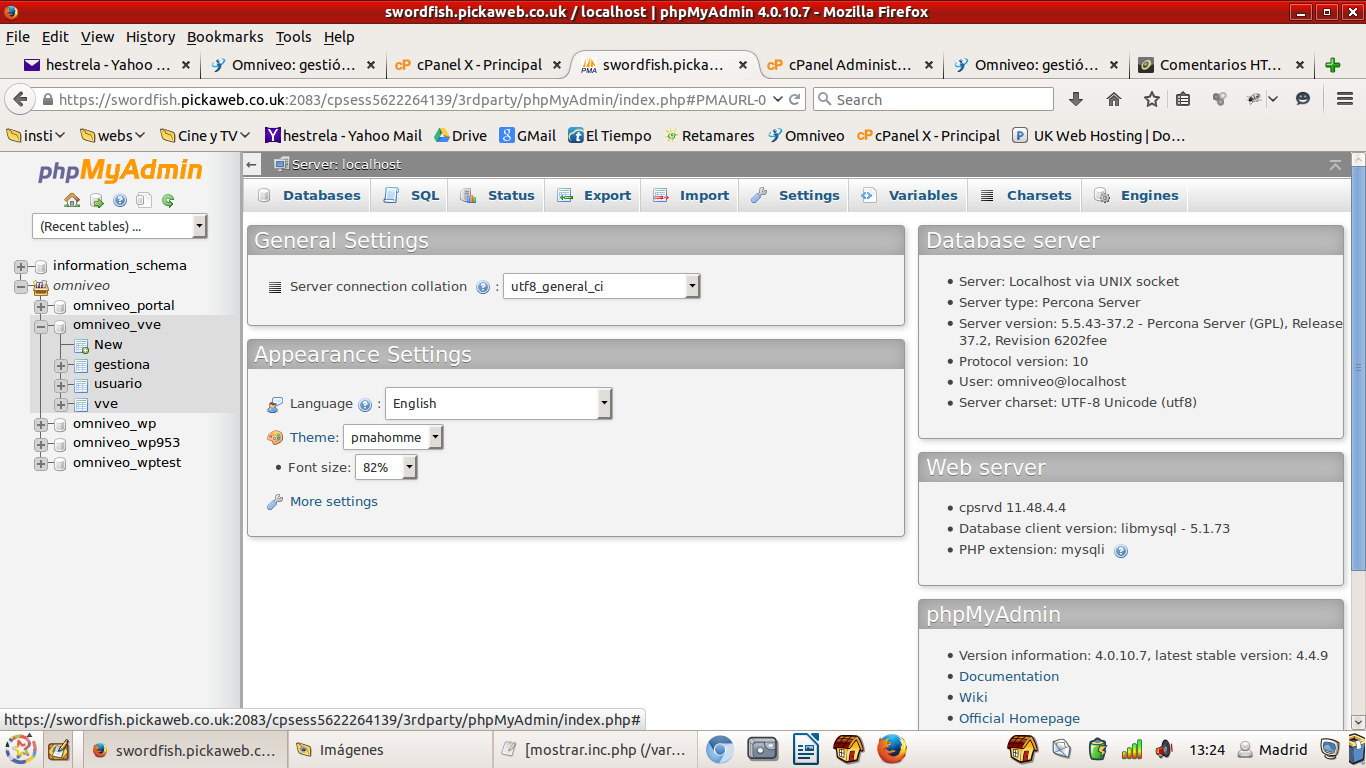
Task: Click the smiley chat icon in Firefox toolbar
Action: tap(1303, 99)
